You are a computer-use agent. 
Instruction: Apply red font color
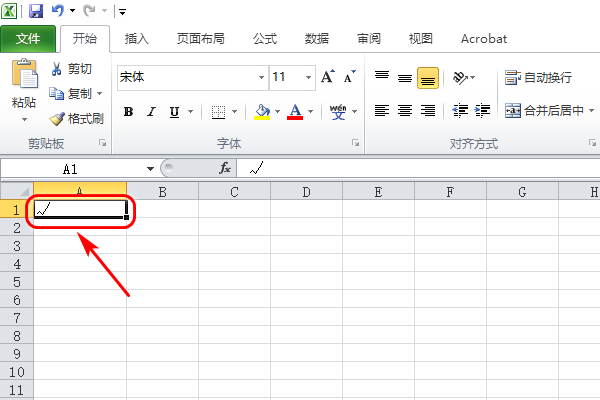(x=295, y=112)
